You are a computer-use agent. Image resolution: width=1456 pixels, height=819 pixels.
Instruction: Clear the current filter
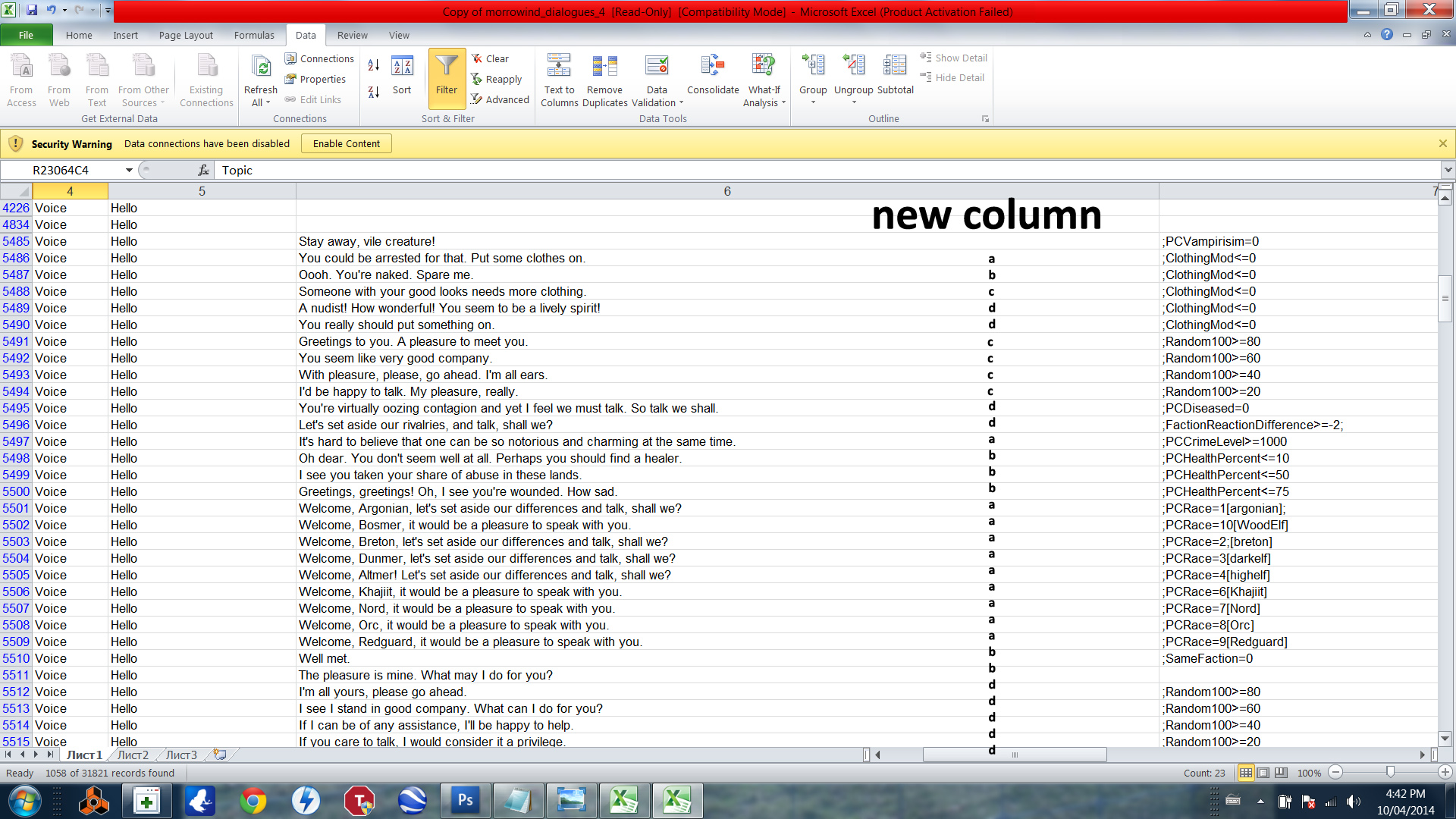[490, 58]
